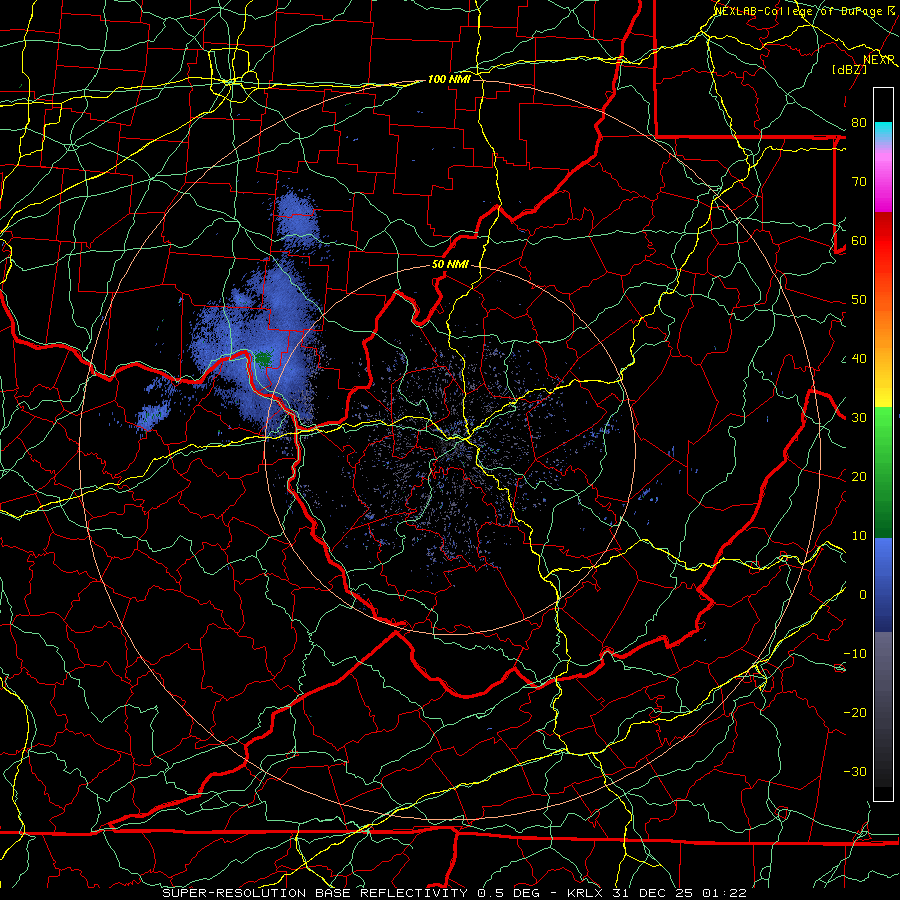Select the 60 value on the dBZ scale
Screen dimensions: 900x900
[x=859, y=240]
